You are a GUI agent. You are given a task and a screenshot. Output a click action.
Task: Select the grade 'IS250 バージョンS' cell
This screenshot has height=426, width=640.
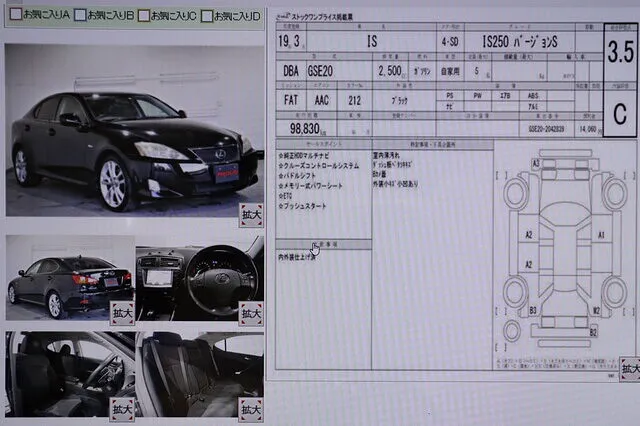pos(520,42)
